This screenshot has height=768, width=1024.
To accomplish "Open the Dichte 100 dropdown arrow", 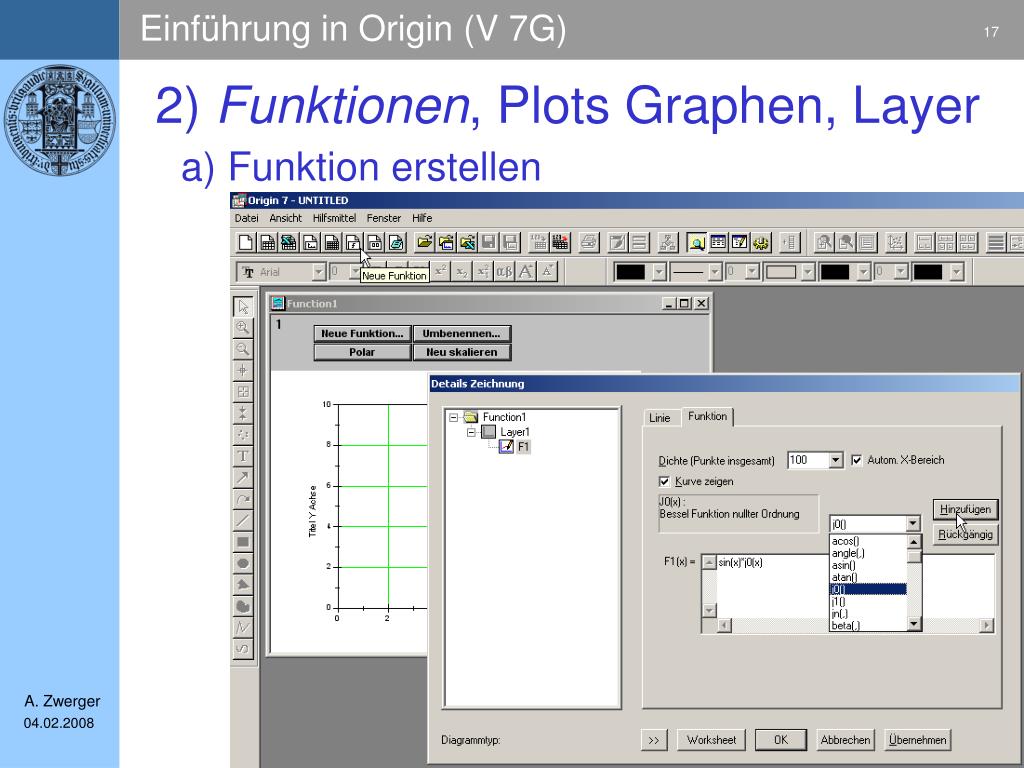I will point(835,460).
